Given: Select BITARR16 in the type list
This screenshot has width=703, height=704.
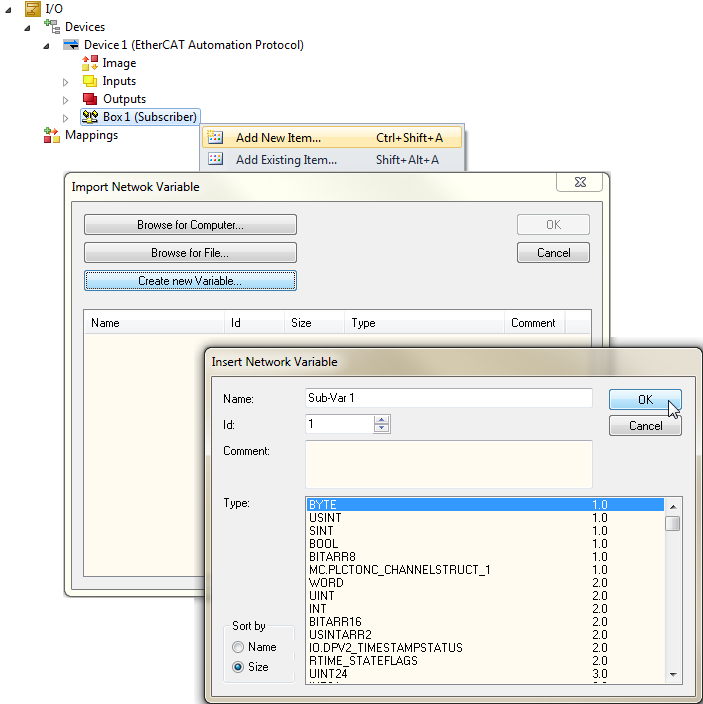Looking at the screenshot, I should click(485, 622).
